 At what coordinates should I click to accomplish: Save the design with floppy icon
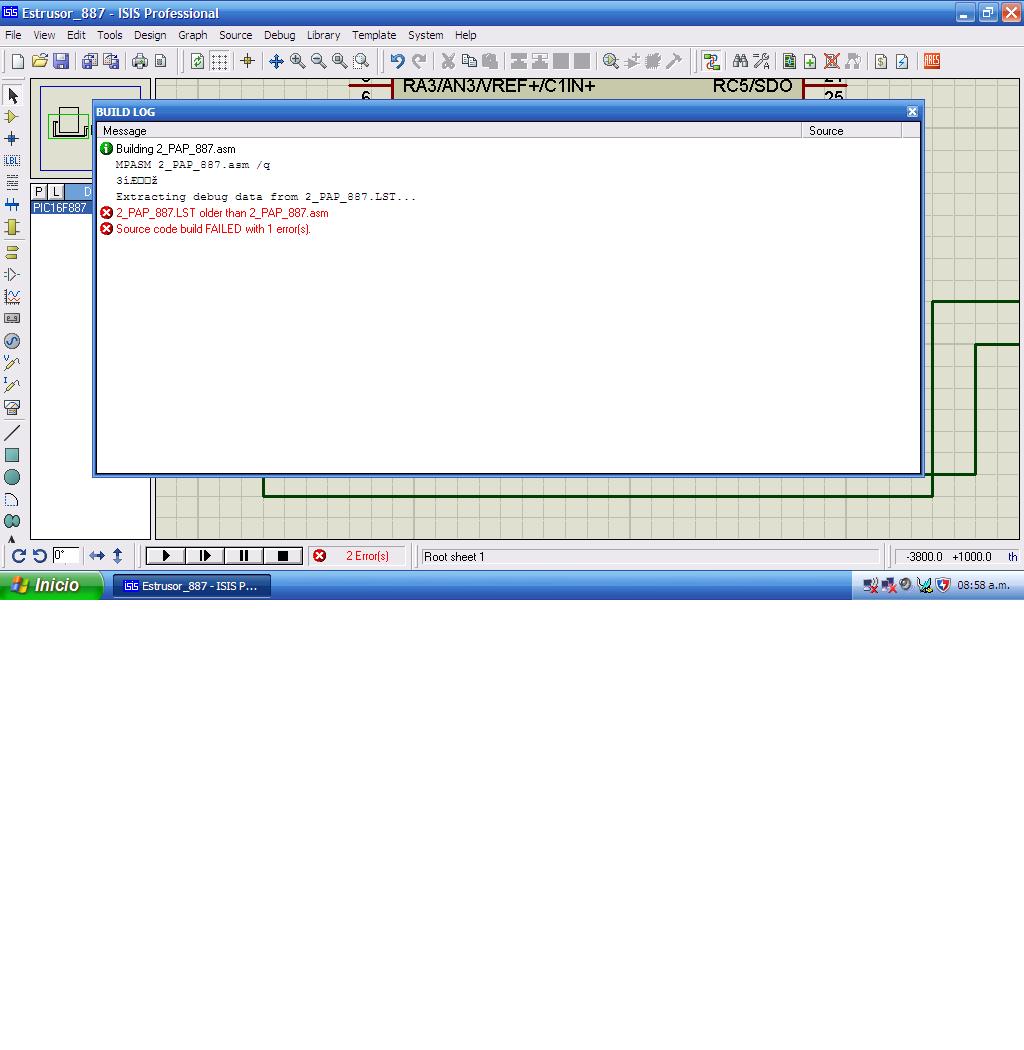pos(61,62)
